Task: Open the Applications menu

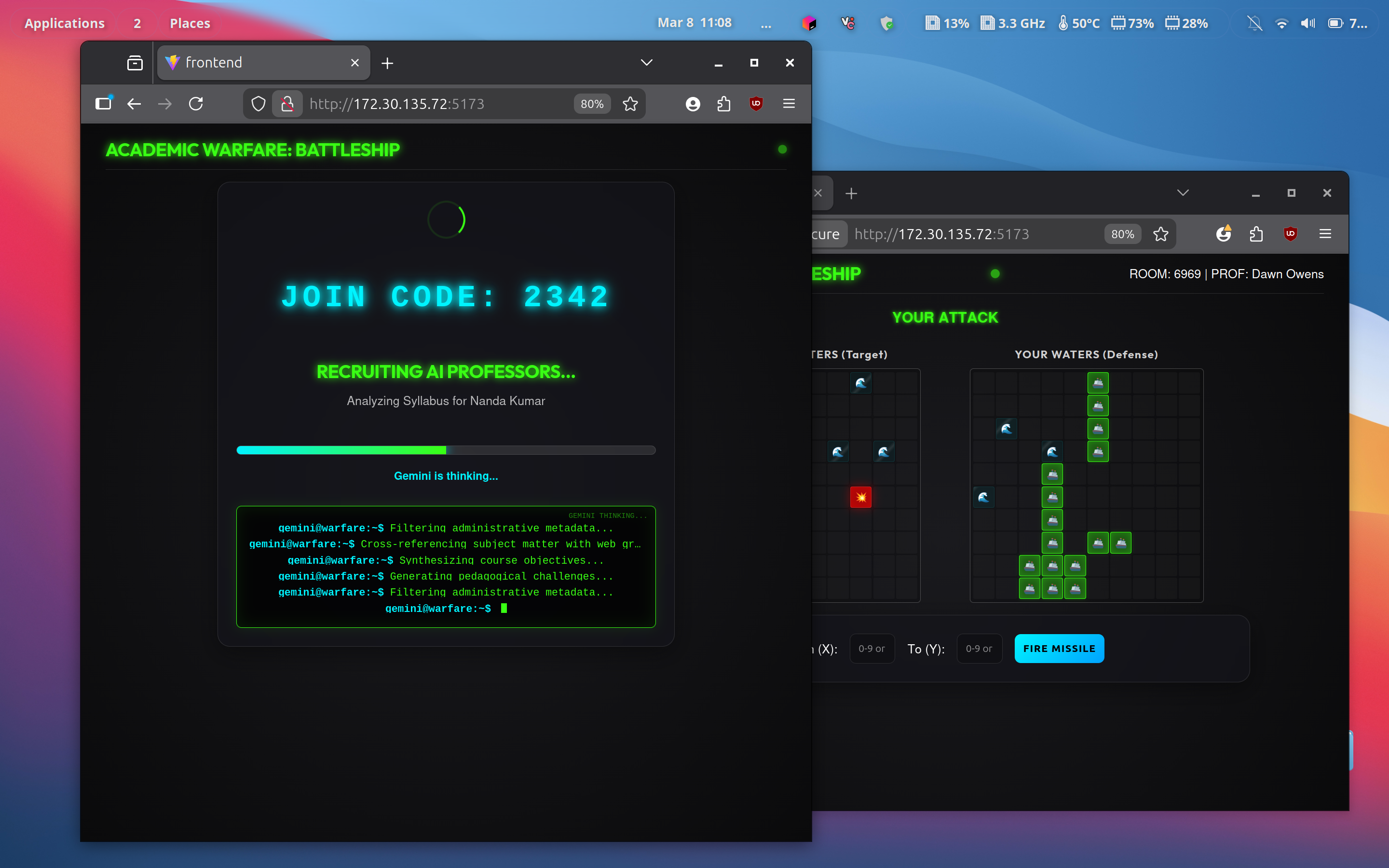Action: point(64,23)
